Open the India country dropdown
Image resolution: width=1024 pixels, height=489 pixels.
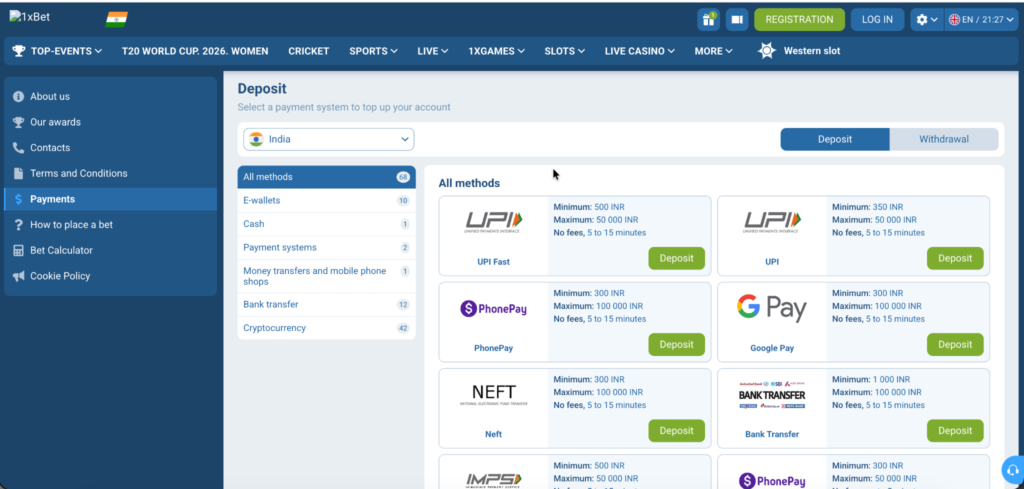pos(328,139)
